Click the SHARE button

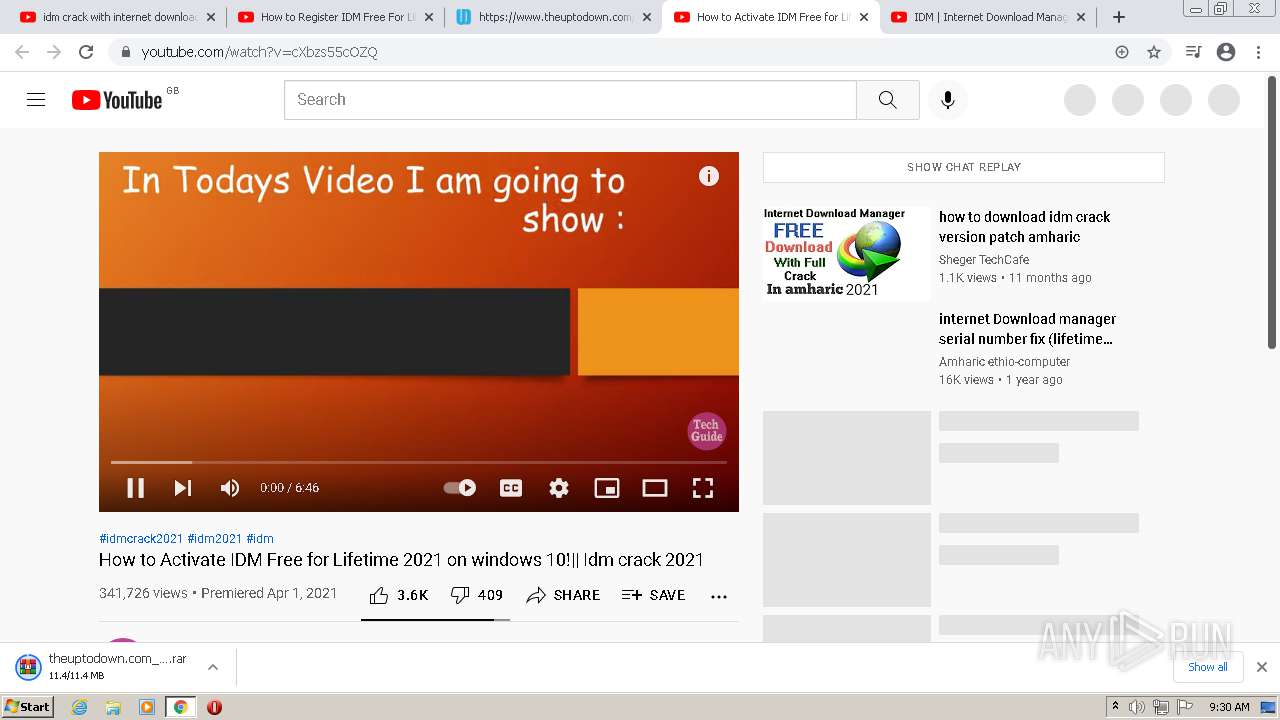click(563, 595)
